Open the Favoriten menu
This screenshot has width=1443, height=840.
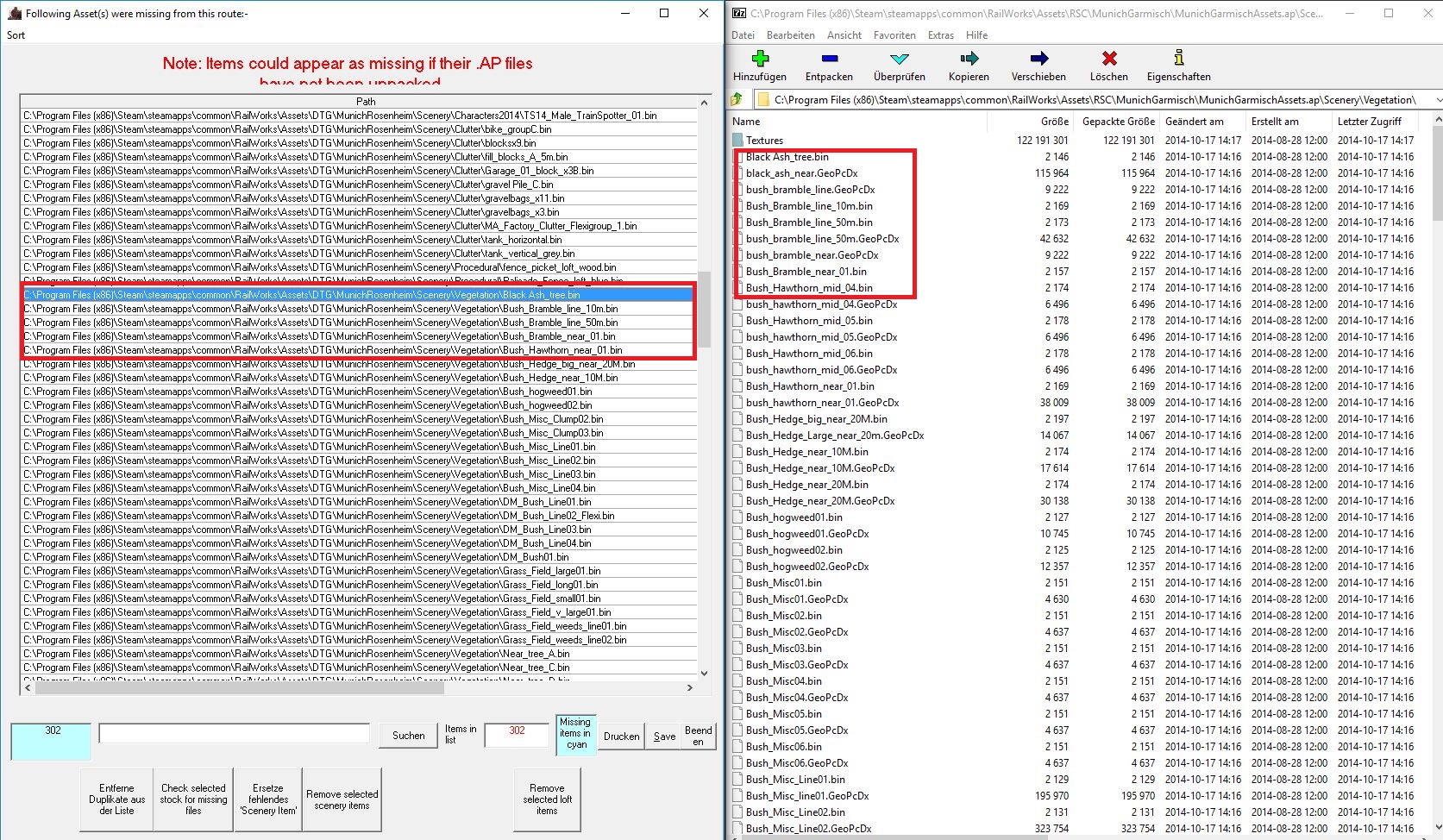[x=894, y=35]
